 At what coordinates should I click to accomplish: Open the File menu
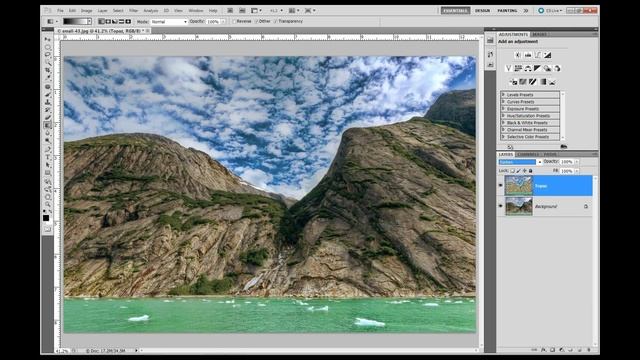(x=60, y=11)
